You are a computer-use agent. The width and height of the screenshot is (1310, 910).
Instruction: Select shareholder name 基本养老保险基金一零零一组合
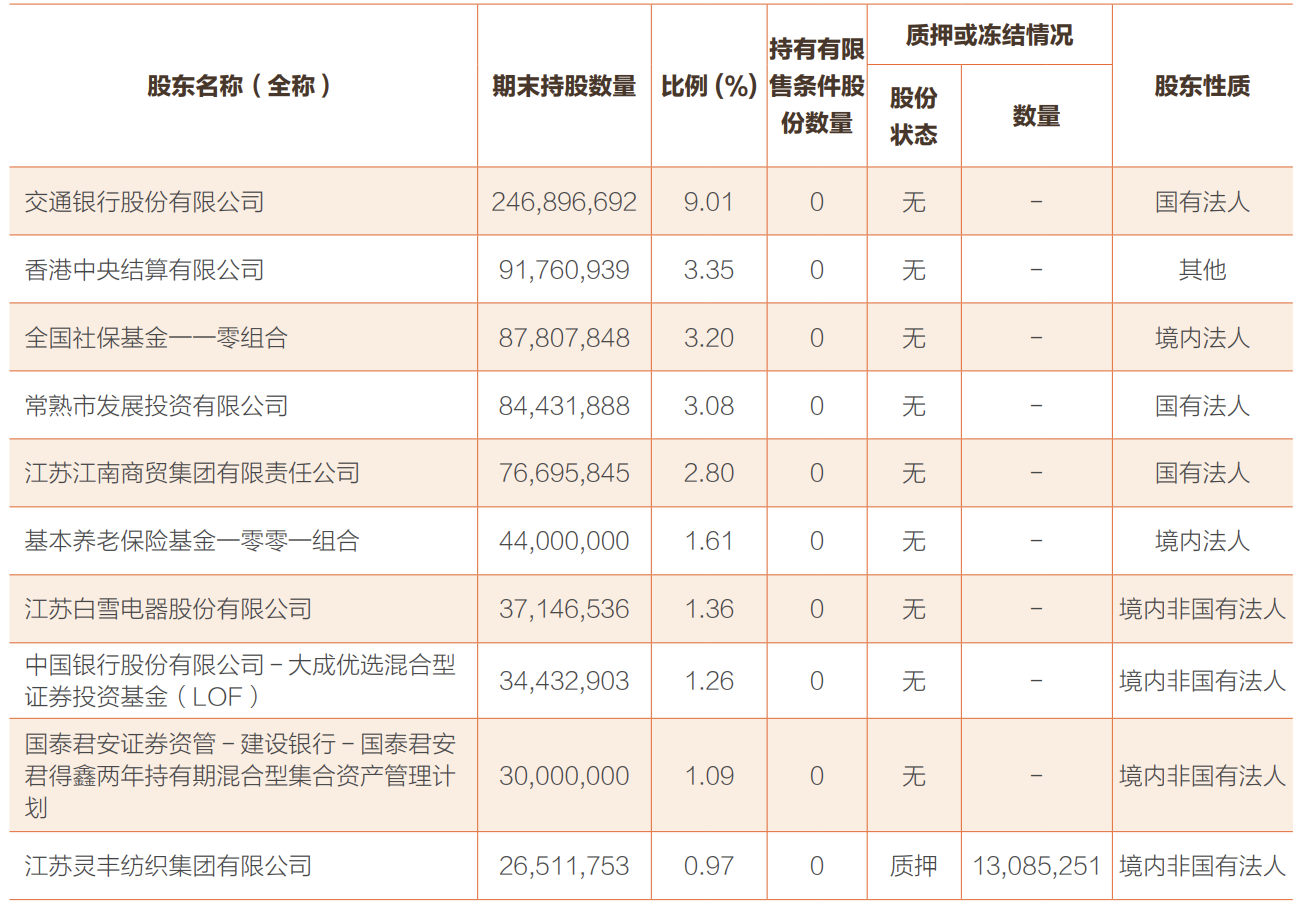point(192,541)
